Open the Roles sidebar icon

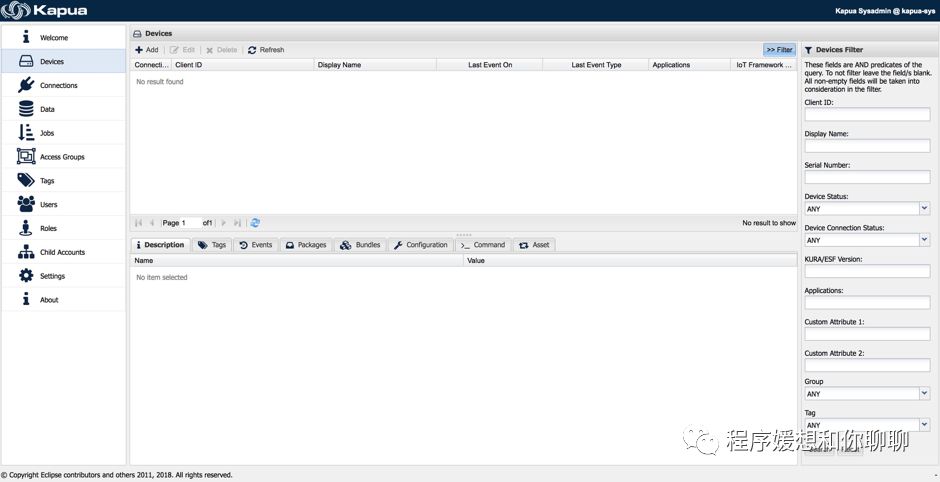pyautogui.click(x=26, y=228)
